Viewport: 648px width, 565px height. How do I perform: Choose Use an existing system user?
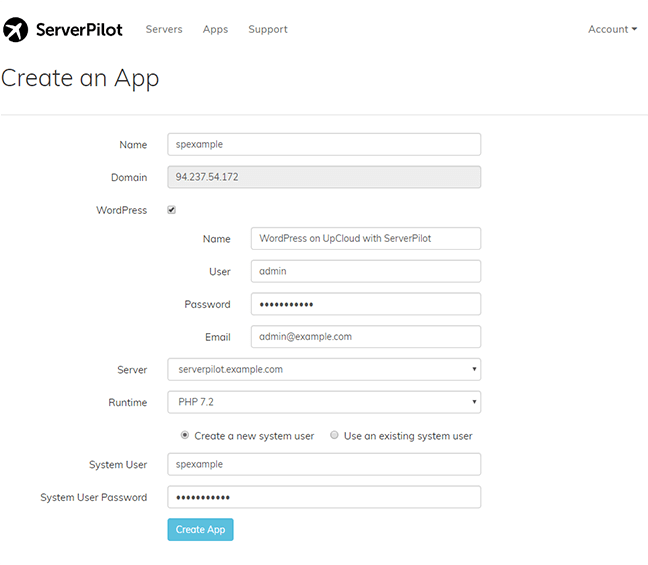coord(334,435)
